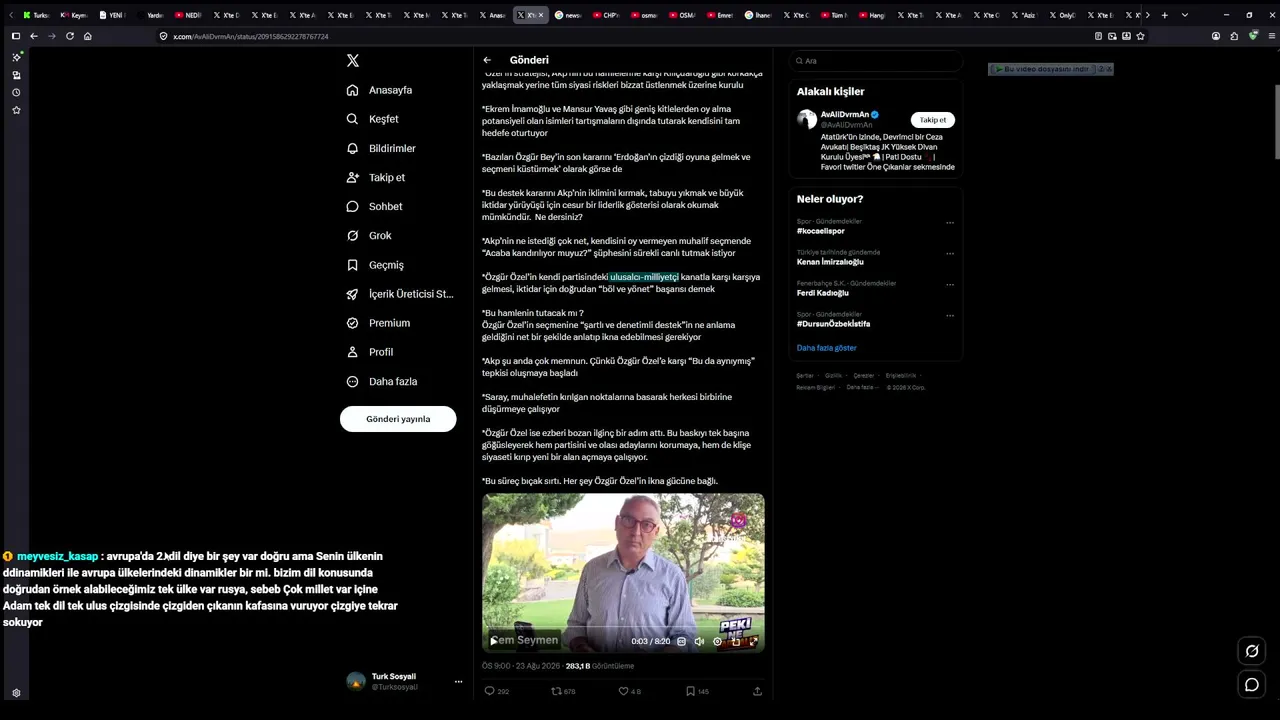Go back in browser history

coord(34,36)
